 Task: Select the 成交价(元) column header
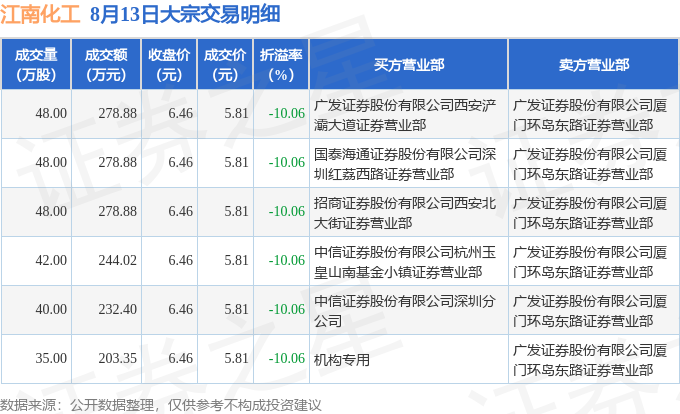tap(225, 65)
